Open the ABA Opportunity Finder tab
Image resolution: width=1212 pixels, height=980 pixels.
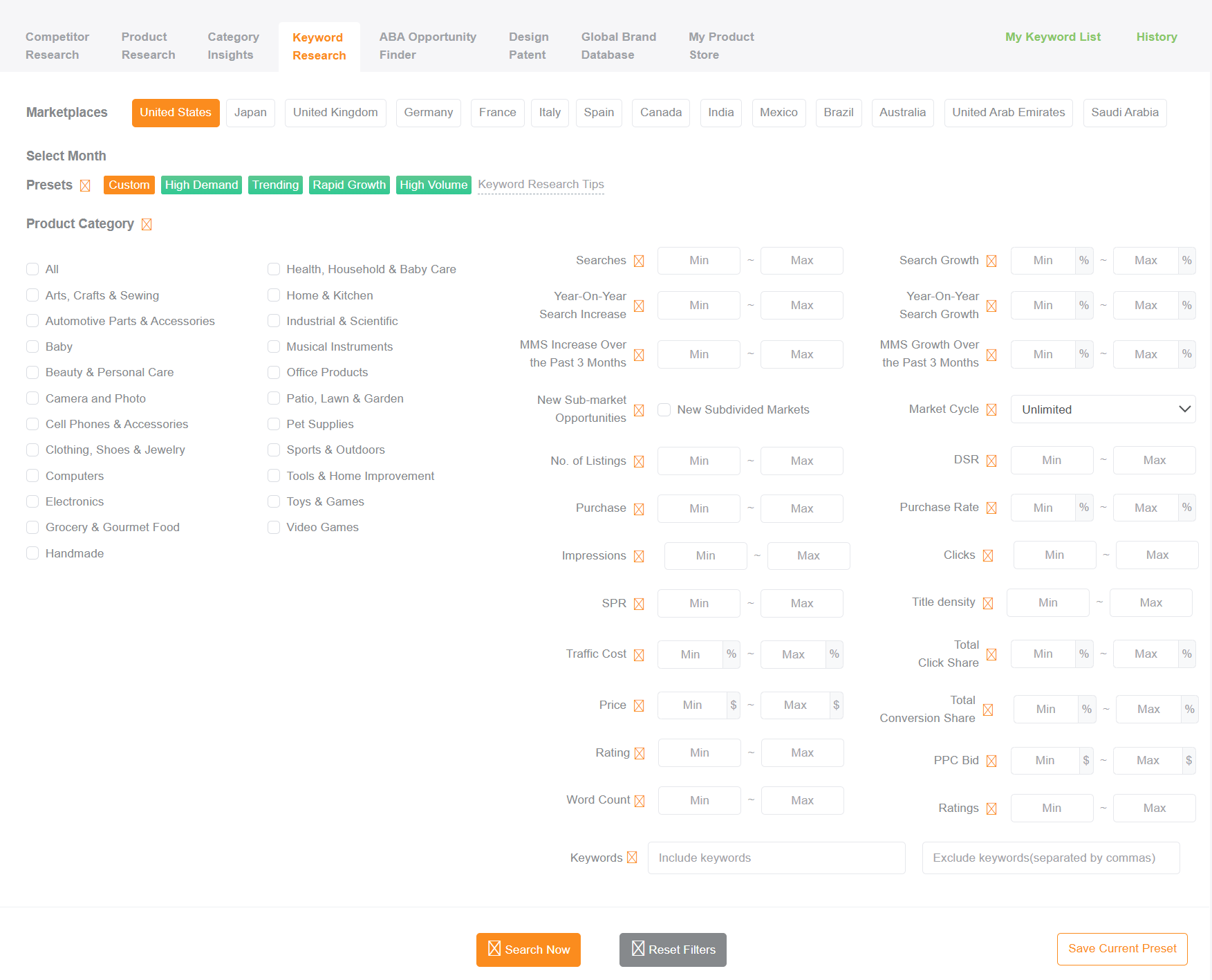427,46
